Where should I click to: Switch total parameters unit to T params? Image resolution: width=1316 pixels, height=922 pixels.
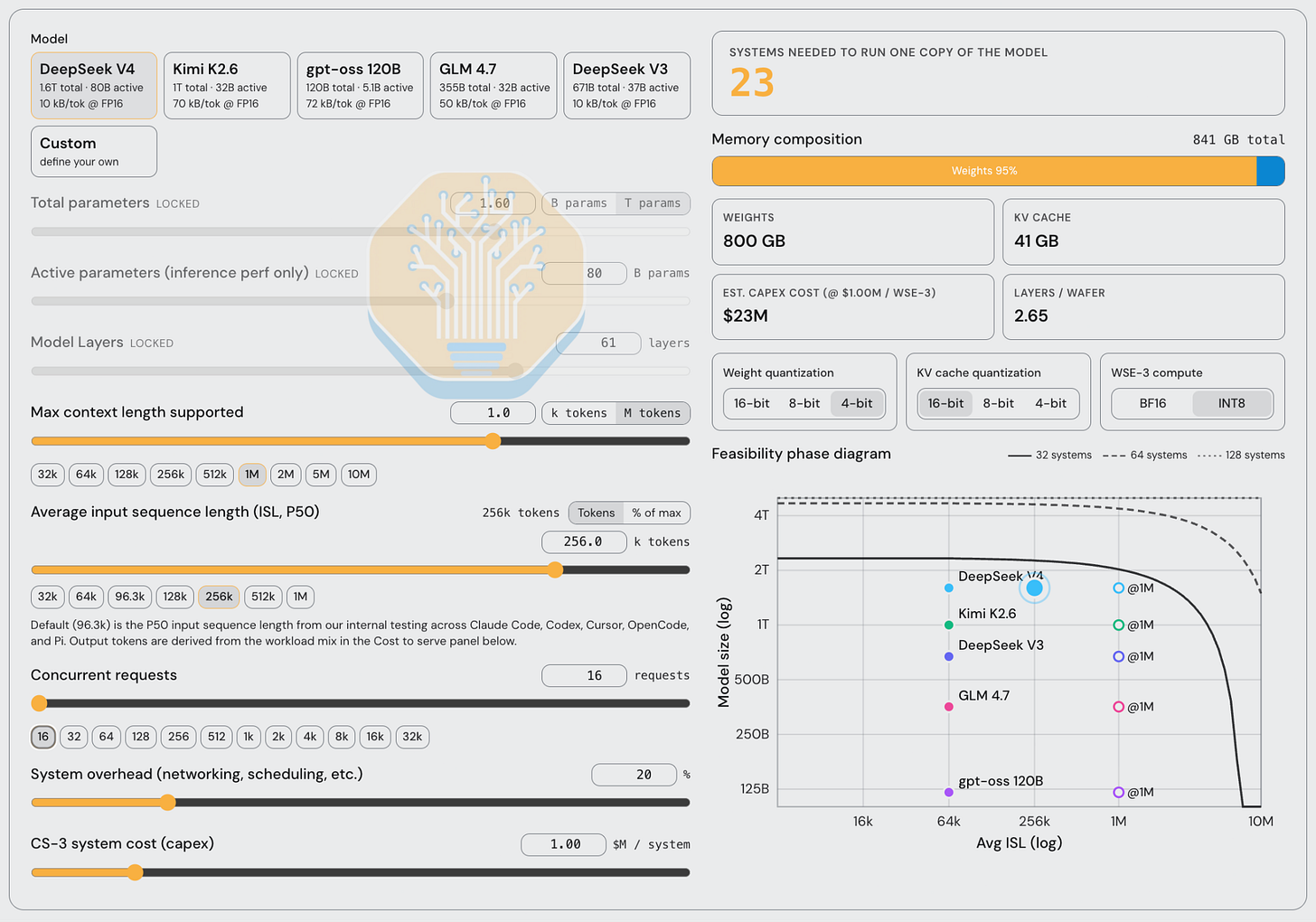(x=653, y=203)
